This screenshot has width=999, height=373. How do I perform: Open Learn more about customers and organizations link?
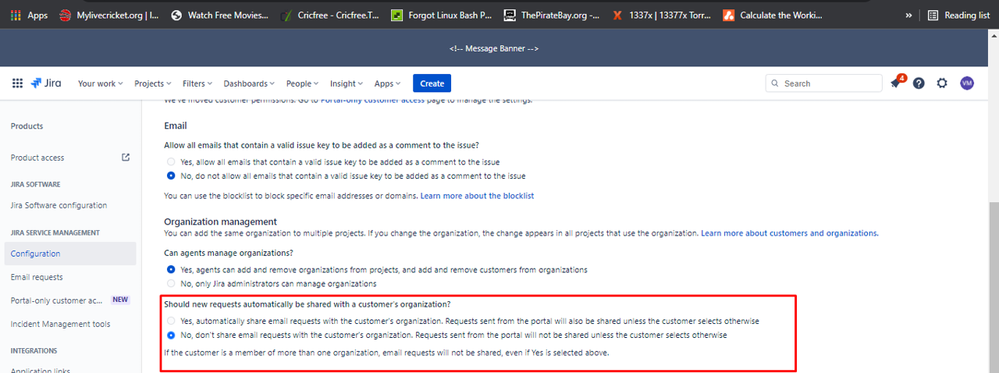click(790, 233)
